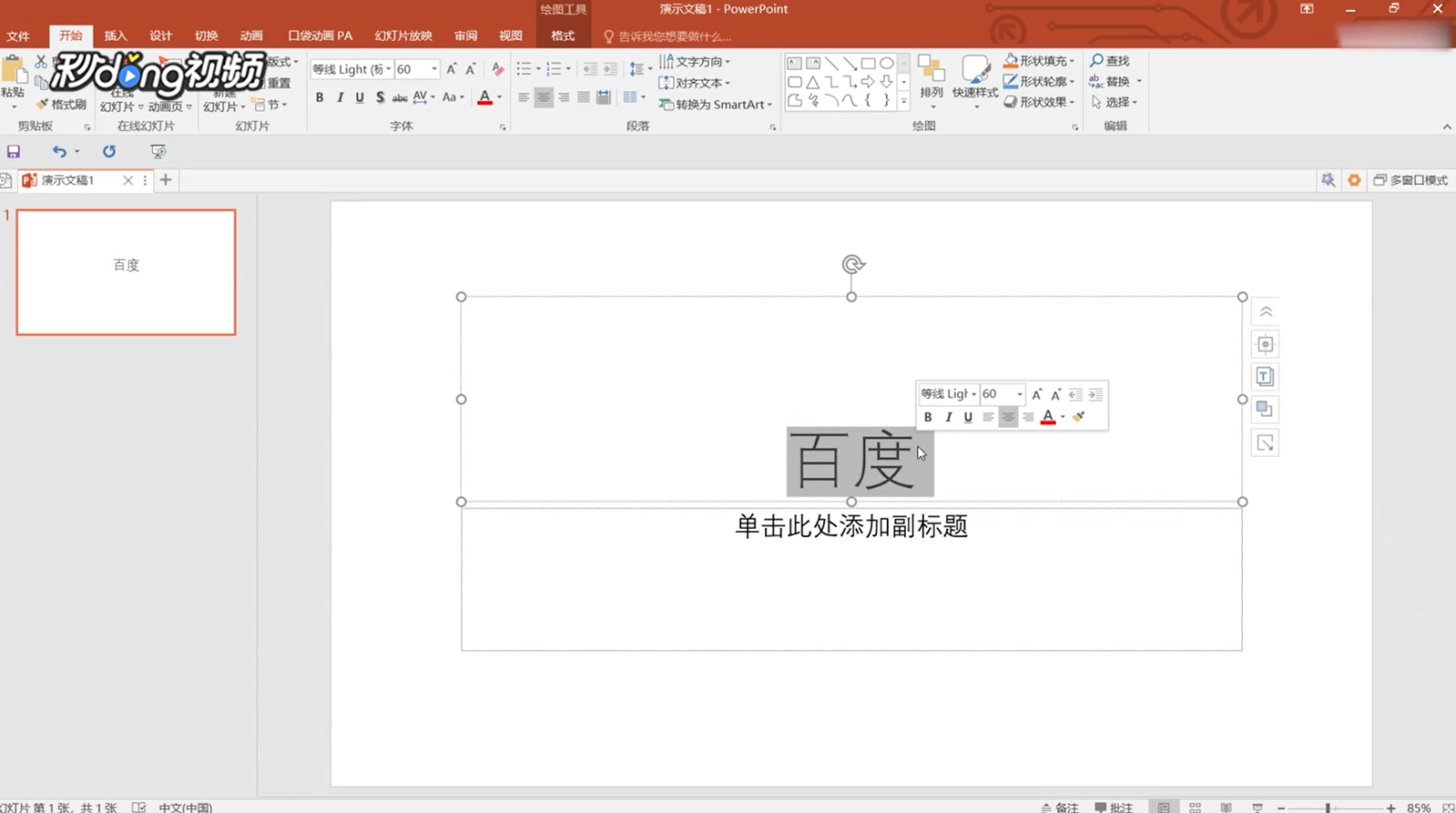Click the justify alignment icon
Image resolution: width=1456 pixels, height=813 pixels.
click(x=584, y=97)
